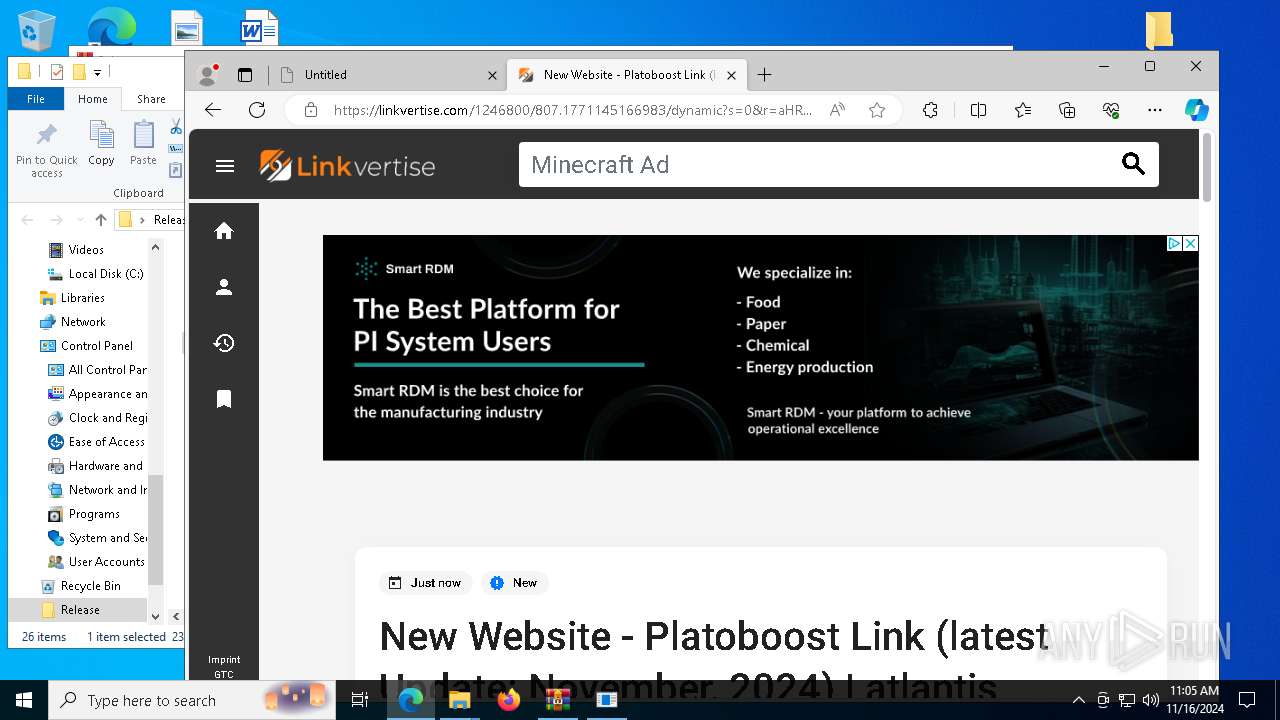Click the taskbar search box

pyautogui.click(x=192, y=700)
